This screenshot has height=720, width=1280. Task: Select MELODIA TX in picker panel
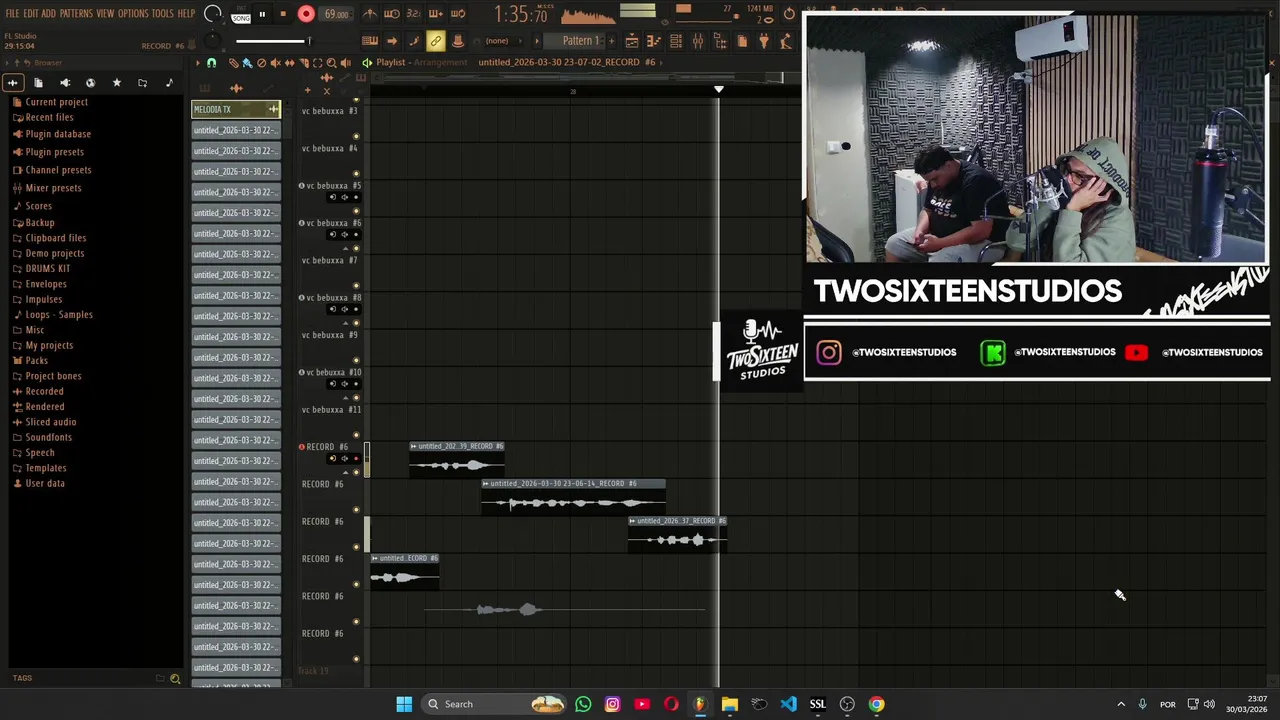236,109
